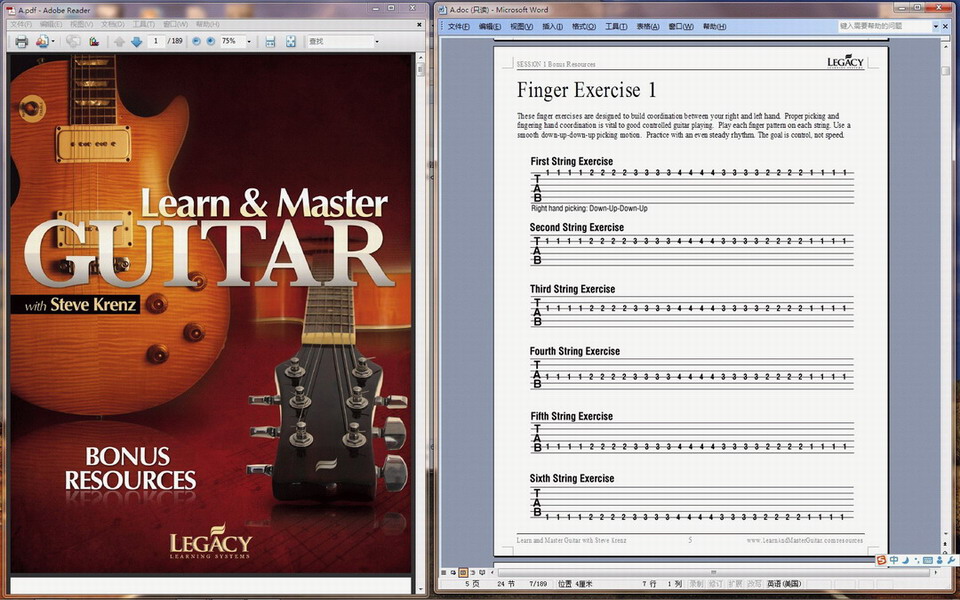Image resolution: width=960 pixels, height=600 pixels.
Task: Click the page number field in Adobe Reader
Action: coord(156,41)
